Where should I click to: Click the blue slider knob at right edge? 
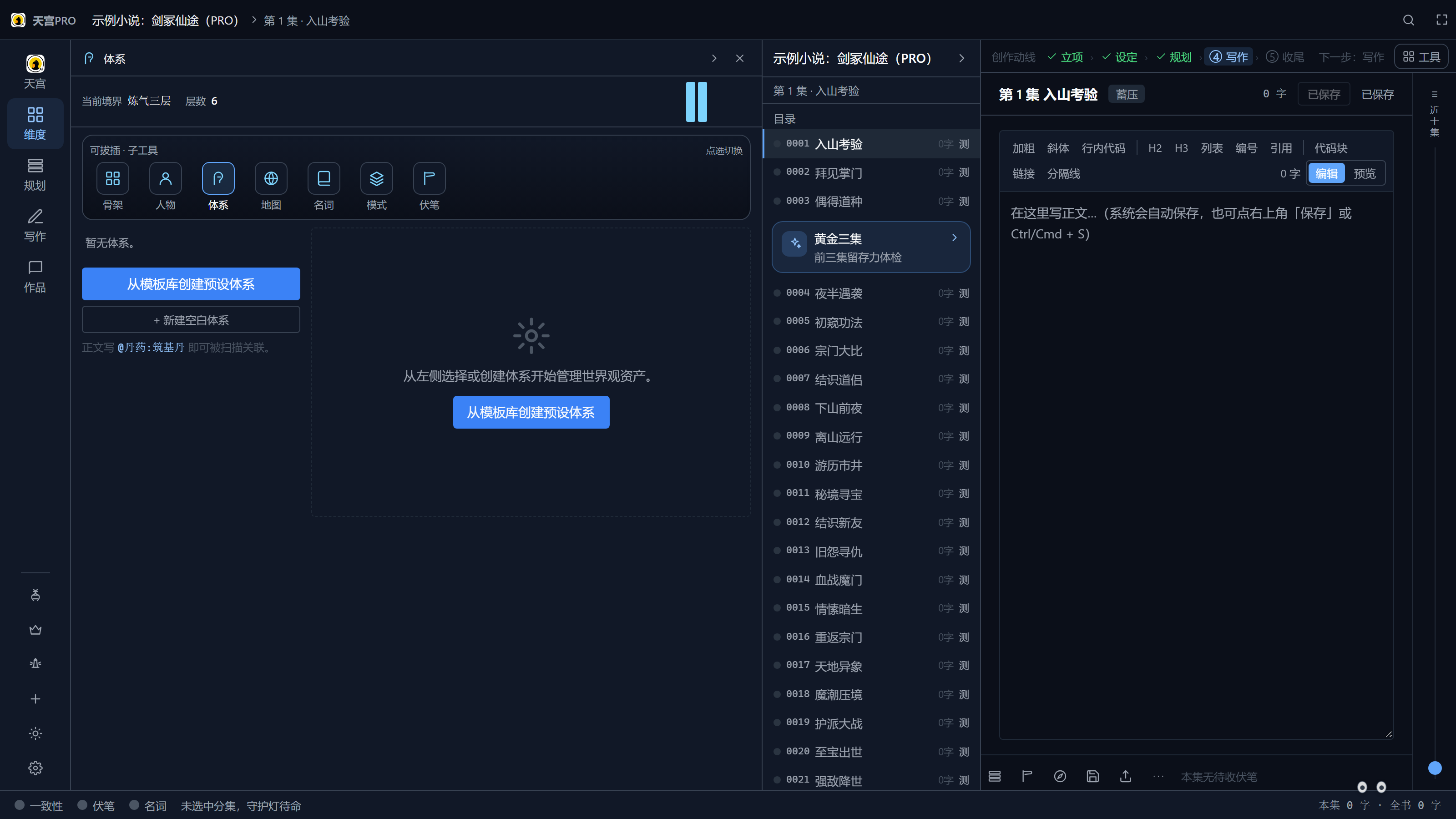pyautogui.click(x=1435, y=768)
